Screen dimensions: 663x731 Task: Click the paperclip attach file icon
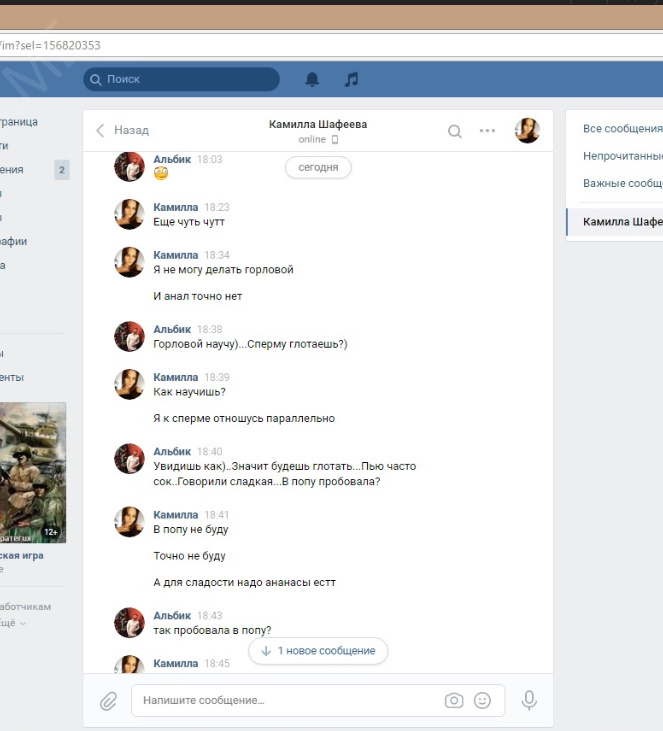pos(108,701)
